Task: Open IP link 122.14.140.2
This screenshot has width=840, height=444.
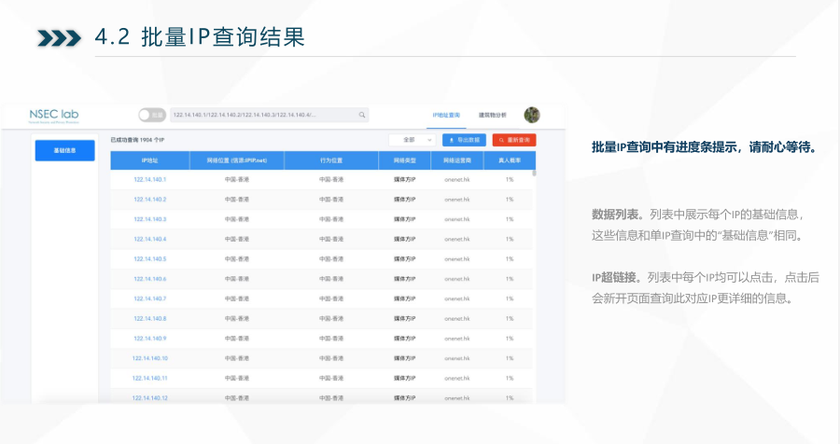Action: (x=150, y=199)
